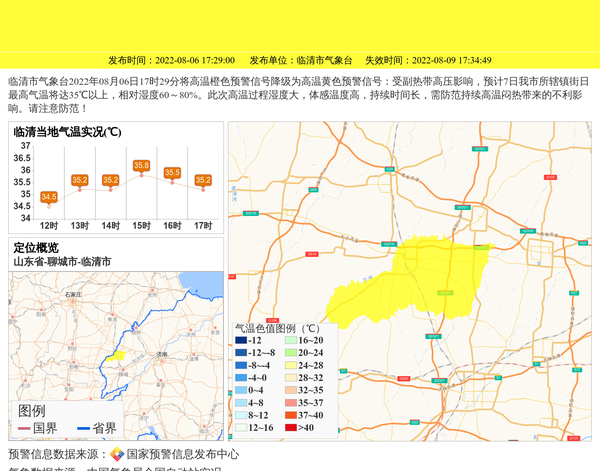Click the dark blue -12 legend swatch
Image resolution: width=600 pixels, height=471 pixels.
(241, 341)
